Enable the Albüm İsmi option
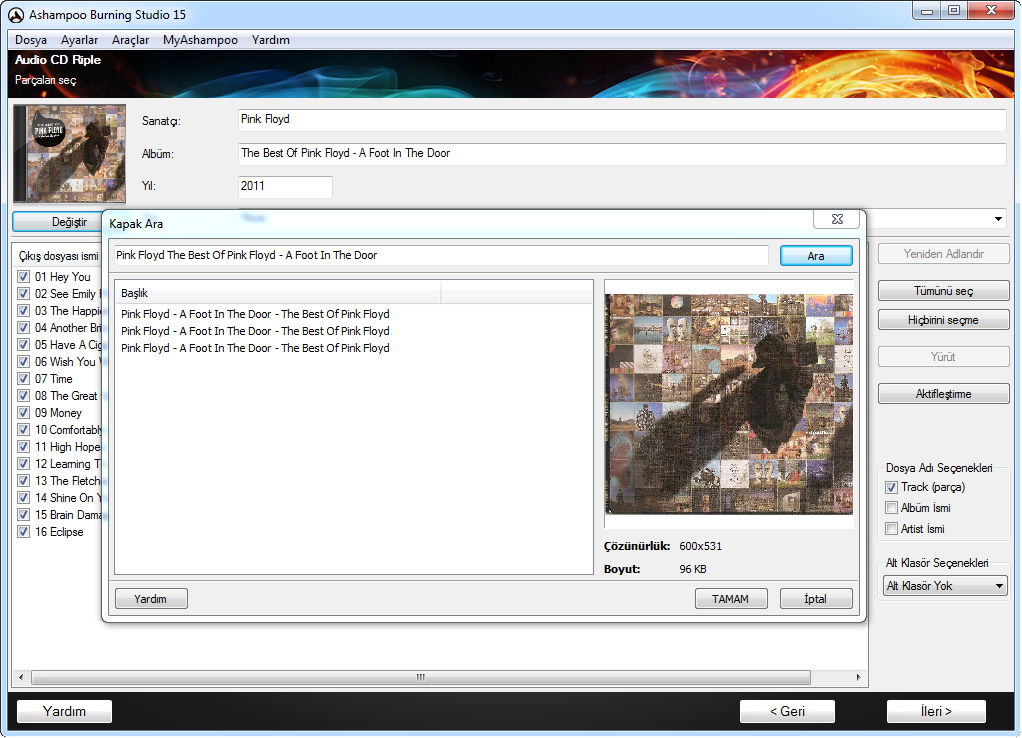Image resolution: width=1022 pixels, height=738 pixels. pos(892,508)
